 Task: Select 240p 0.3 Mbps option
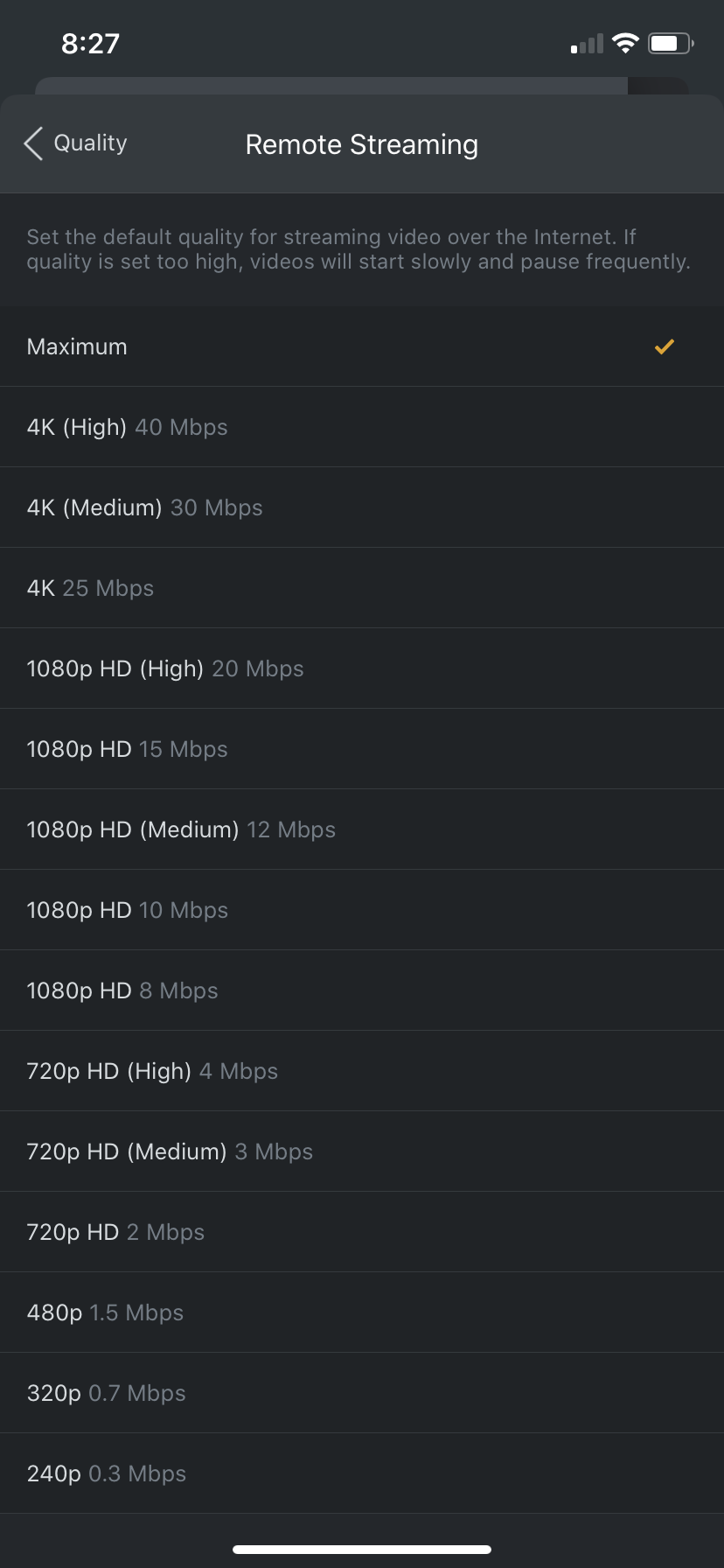(362, 1473)
